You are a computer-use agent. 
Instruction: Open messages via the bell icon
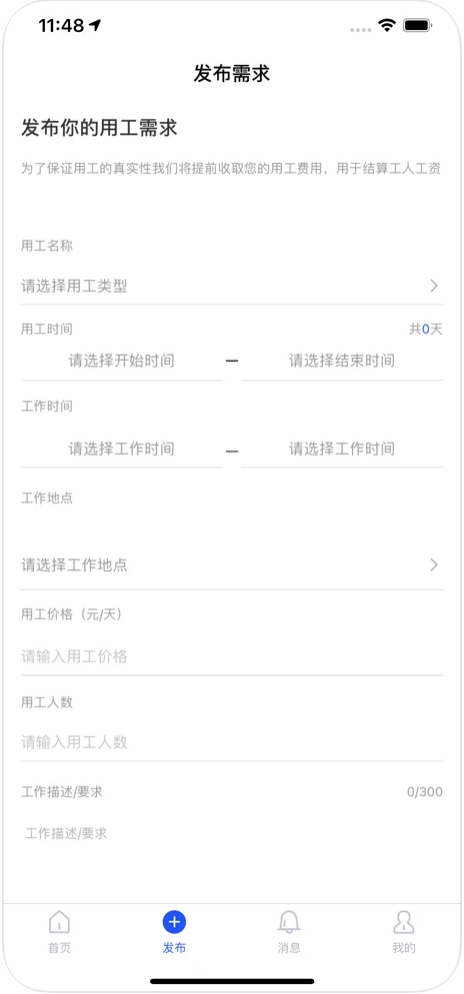[289, 922]
